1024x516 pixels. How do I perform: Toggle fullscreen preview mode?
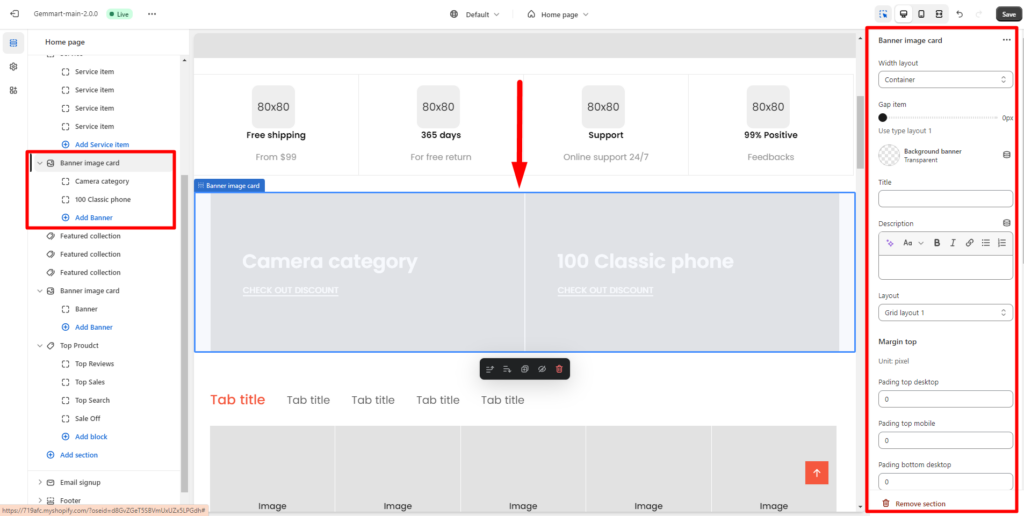[938, 14]
